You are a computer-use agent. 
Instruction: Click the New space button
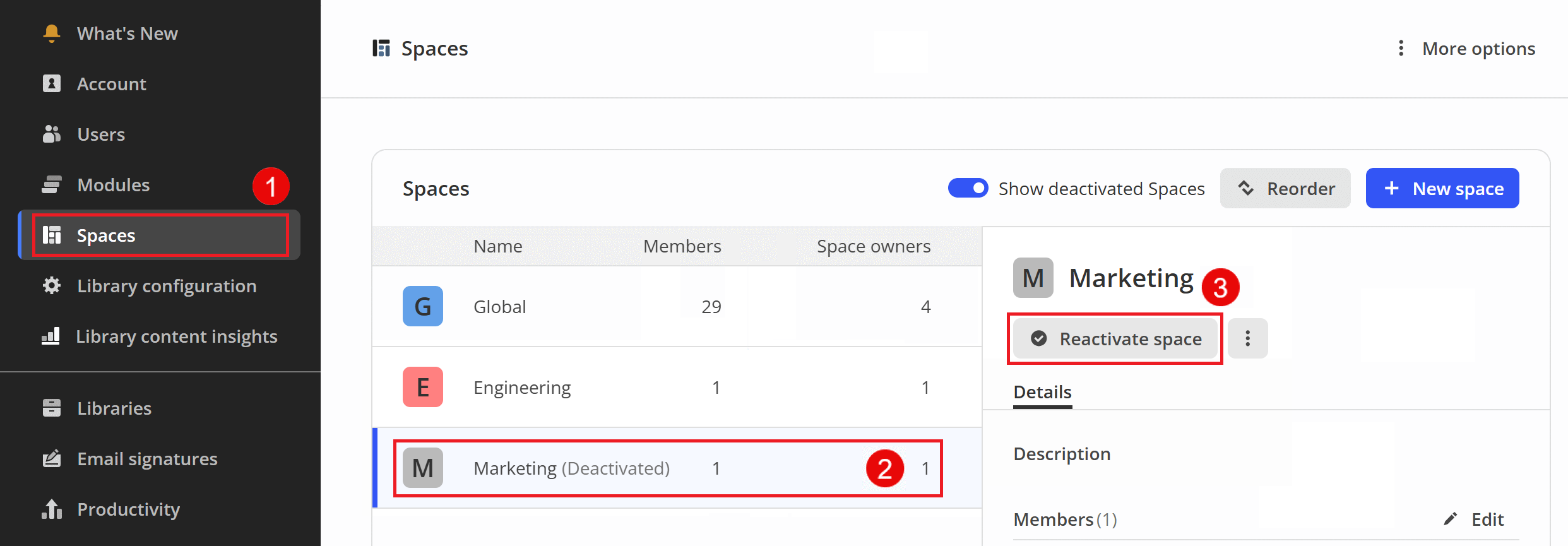coord(1442,188)
